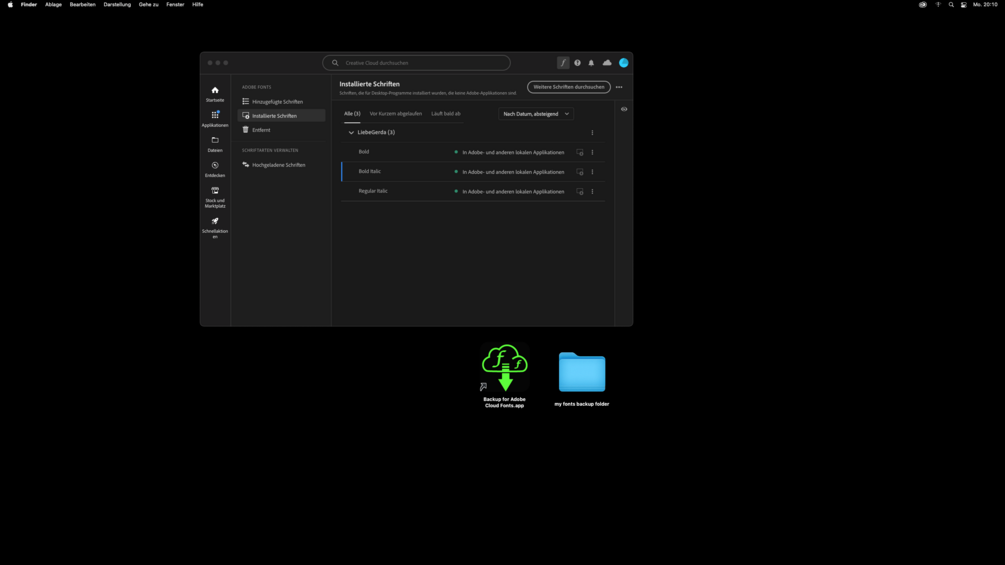Screen dimensions: 1005x565
Task: Click the menu bar clock
Action: pyautogui.click(x=984, y=4)
